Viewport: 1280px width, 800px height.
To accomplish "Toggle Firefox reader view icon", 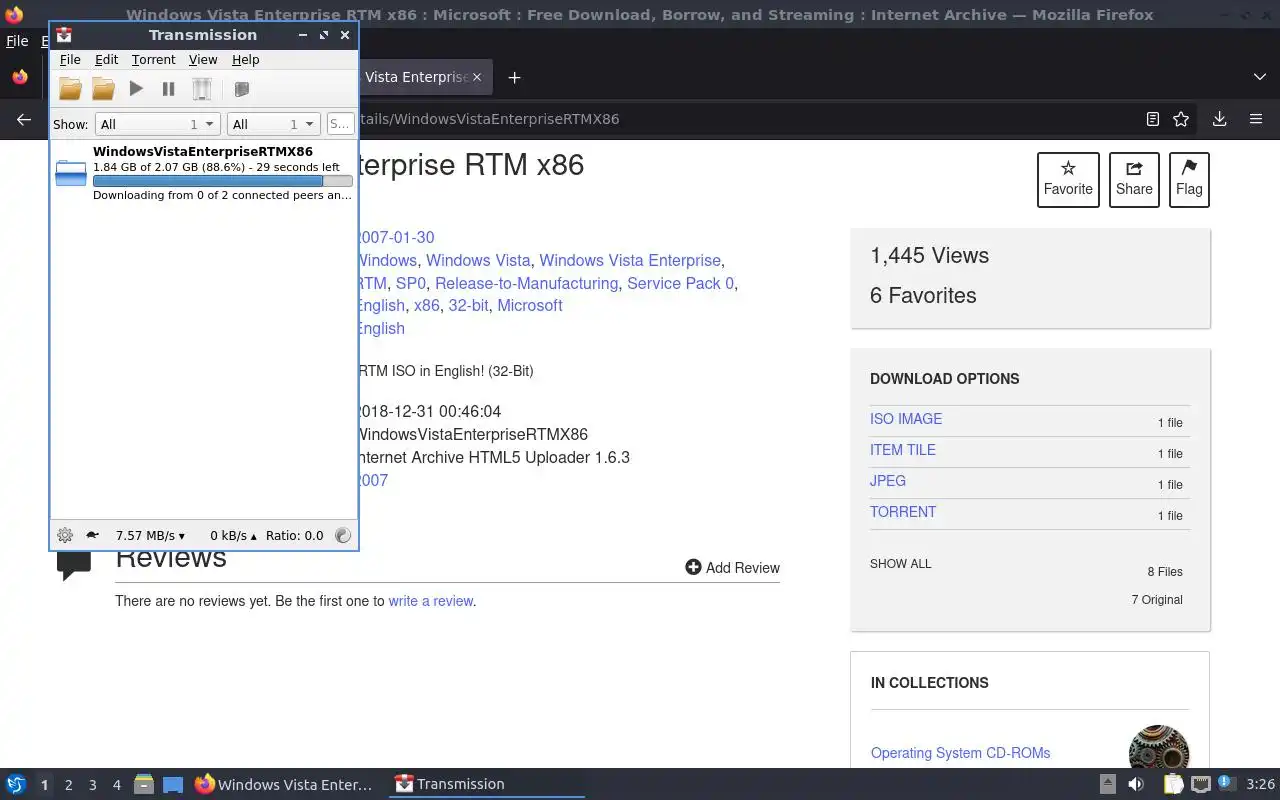I will coord(1153,119).
